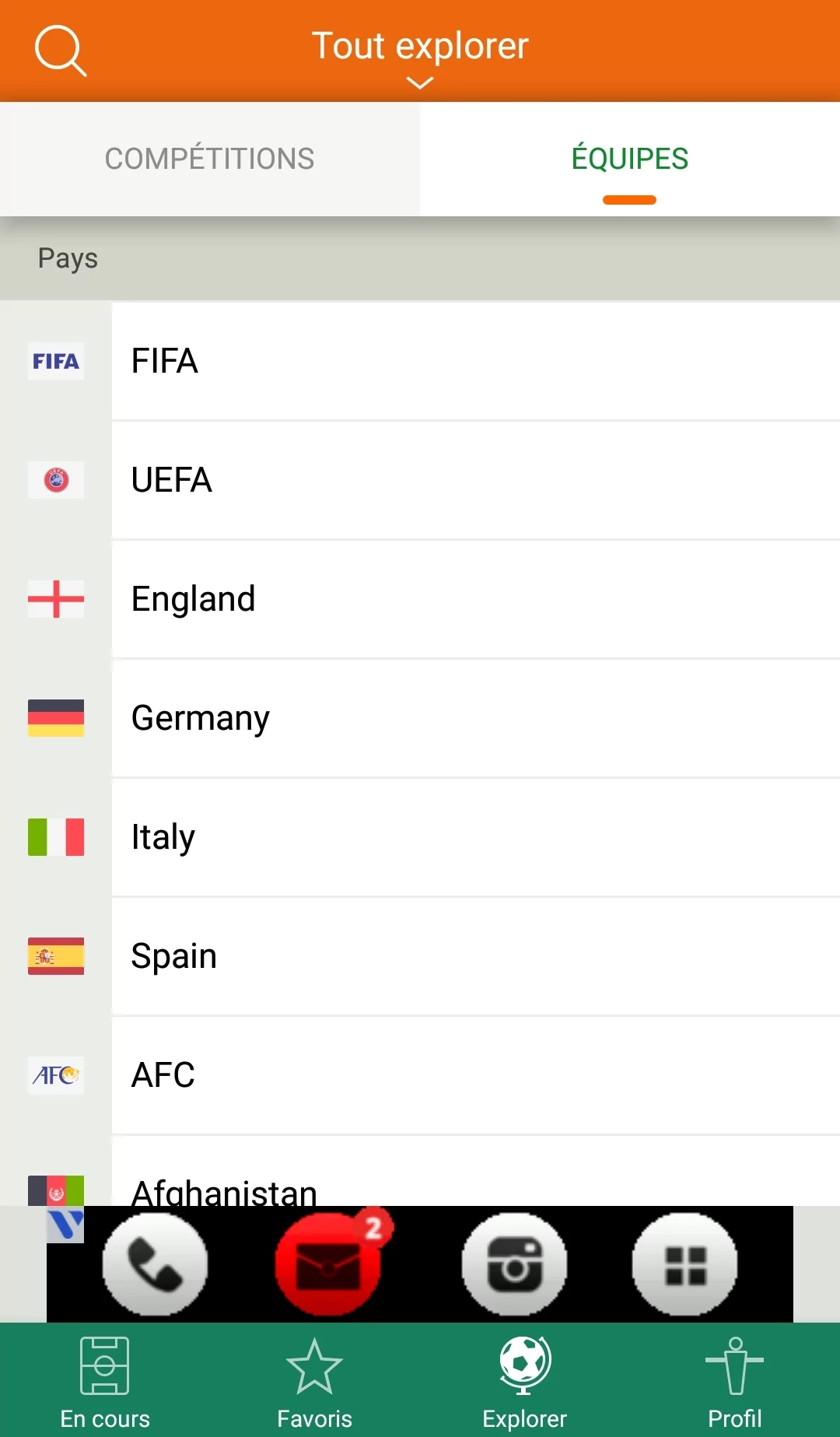Select the England flag icon
The width and height of the screenshot is (840, 1437).
pyautogui.click(x=56, y=599)
